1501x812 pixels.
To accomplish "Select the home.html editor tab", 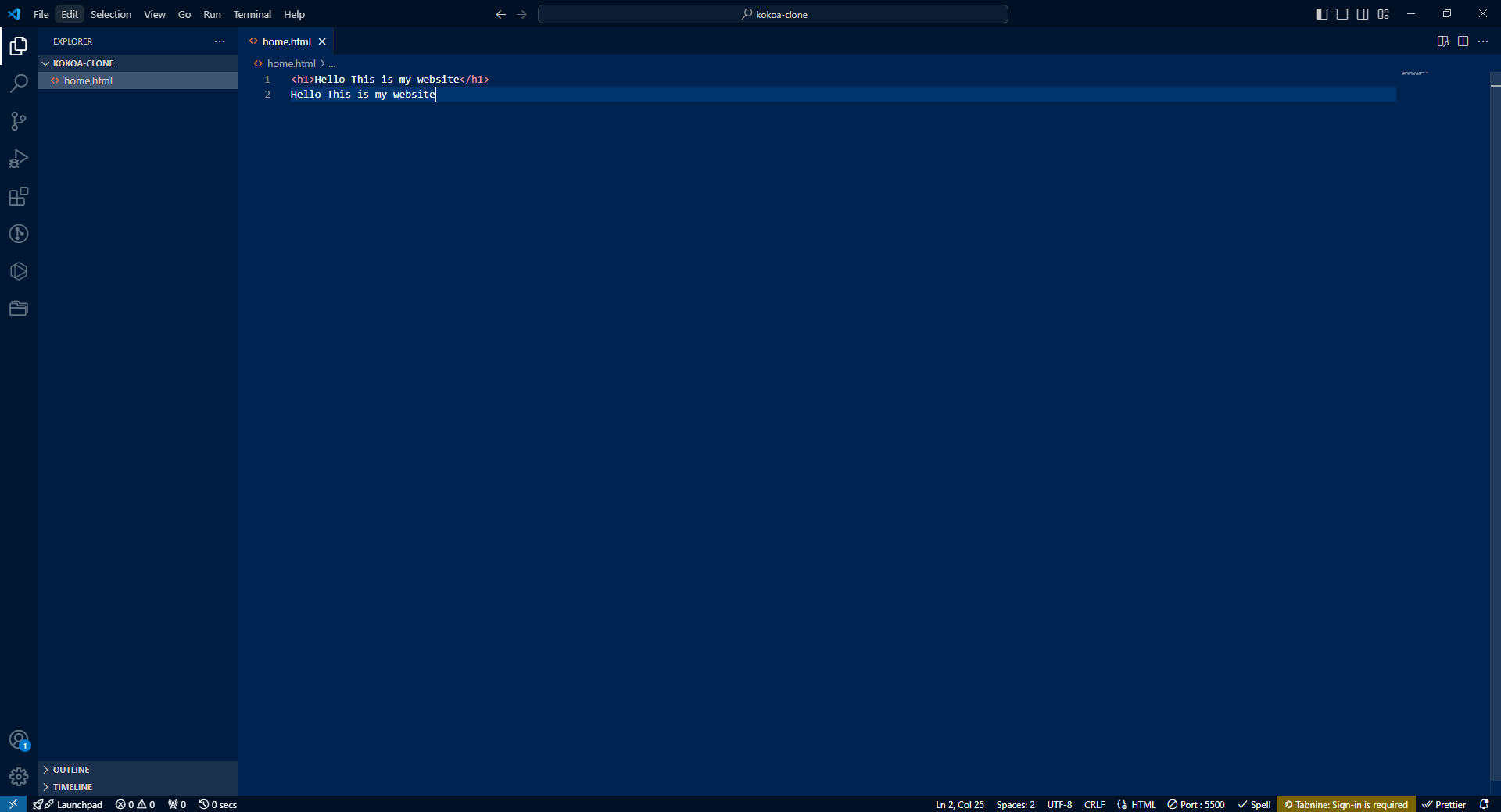I will [286, 41].
